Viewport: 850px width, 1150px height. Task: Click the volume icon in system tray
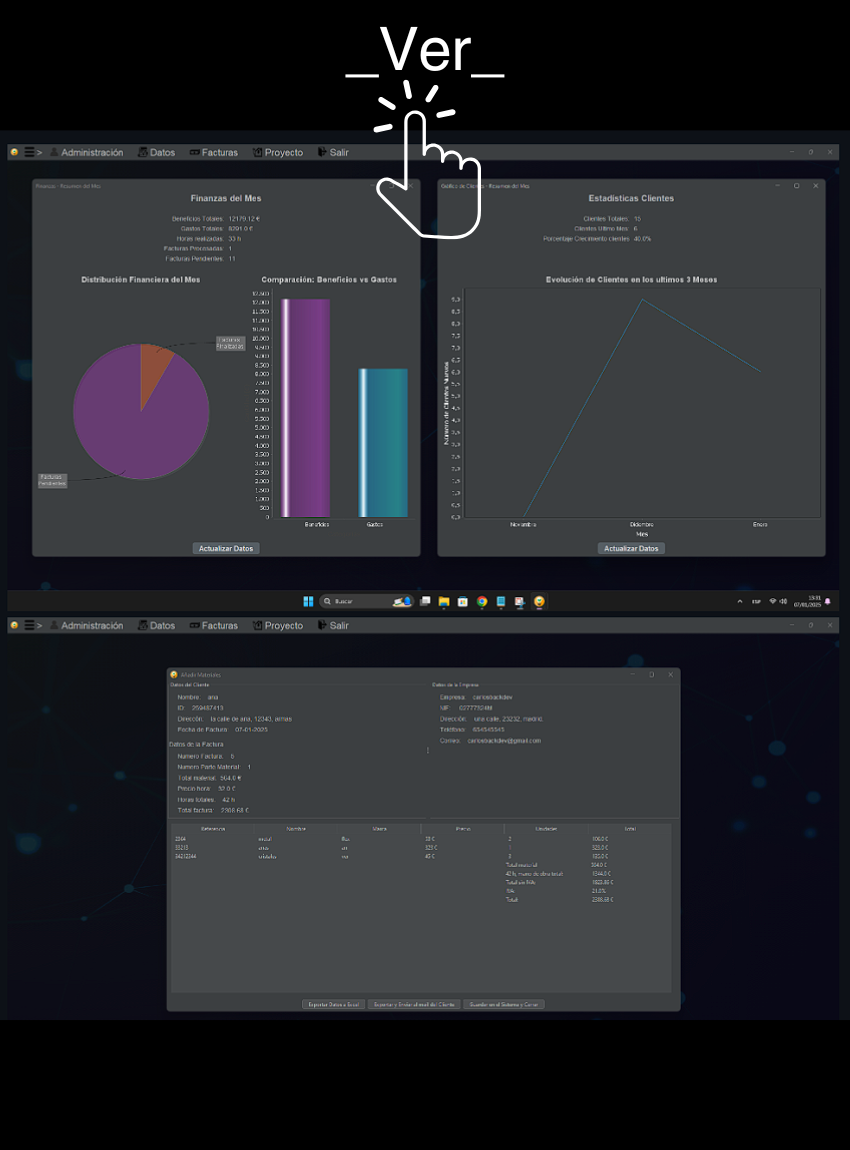(x=783, y=602)
